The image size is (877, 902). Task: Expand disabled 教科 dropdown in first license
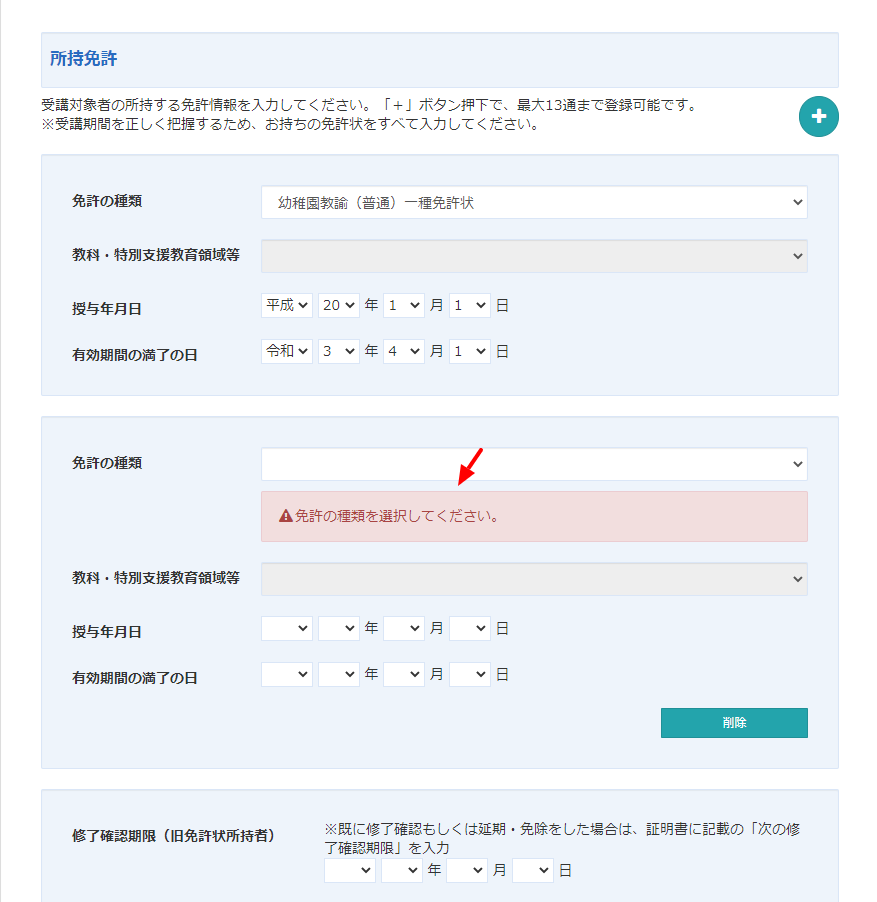pyautogui.click(x=533, y=256)
